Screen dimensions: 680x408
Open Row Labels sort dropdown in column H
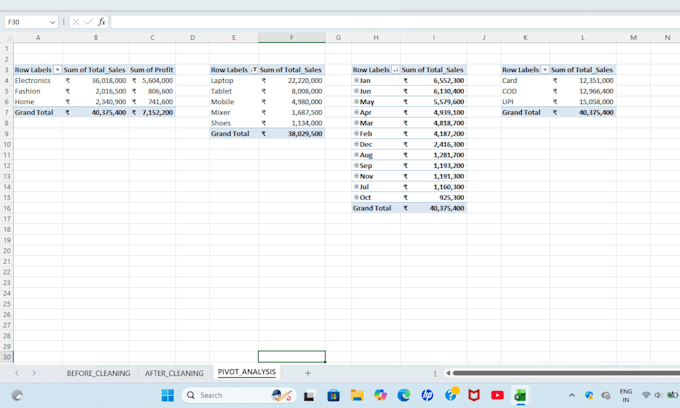pos(396,69)
